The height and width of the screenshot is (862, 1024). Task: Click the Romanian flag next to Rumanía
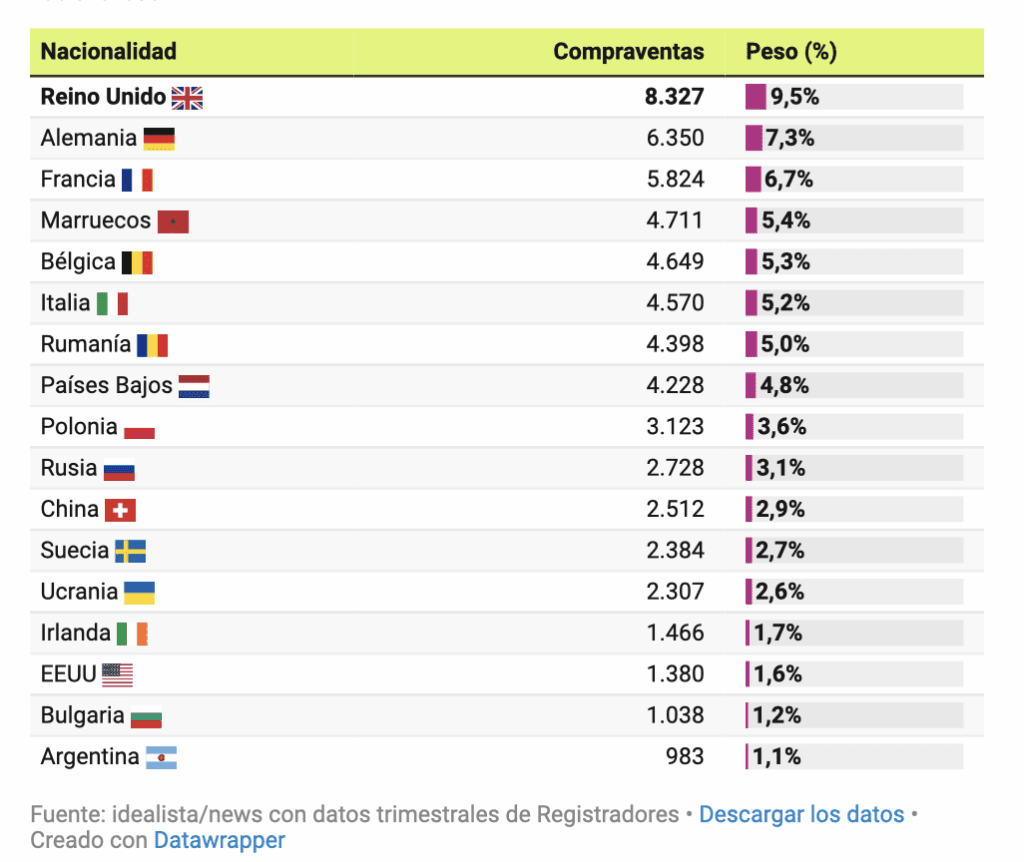point(152,345)
